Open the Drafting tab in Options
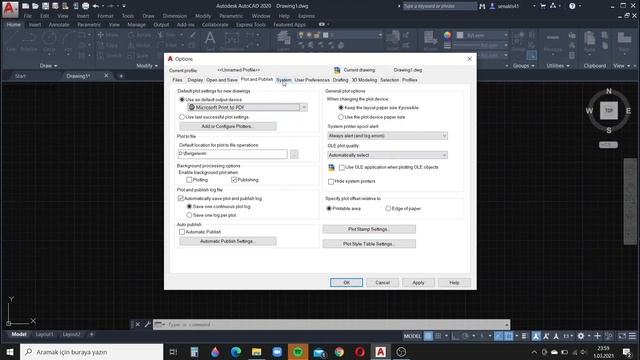Image resolution: width=640 pixels, height=360 pixels. (340, 80)
